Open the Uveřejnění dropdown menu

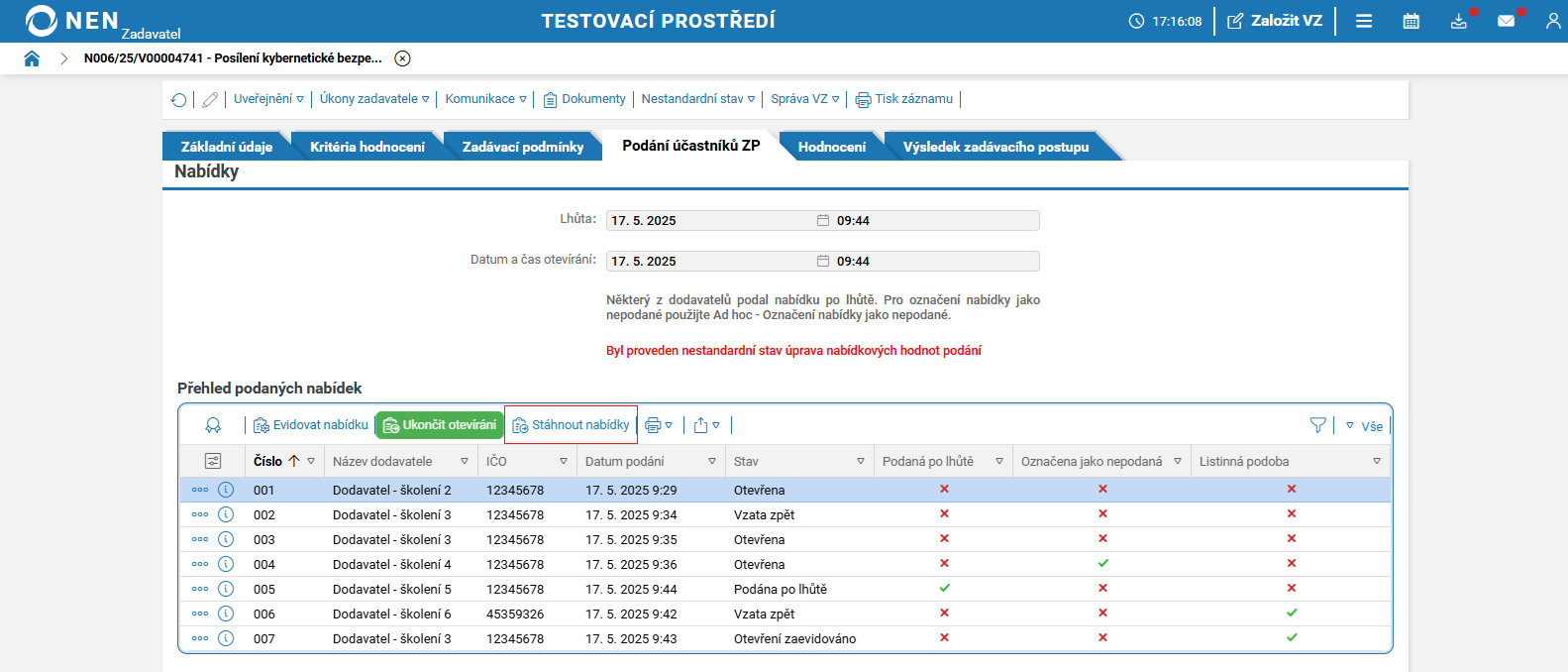[268, 99]
